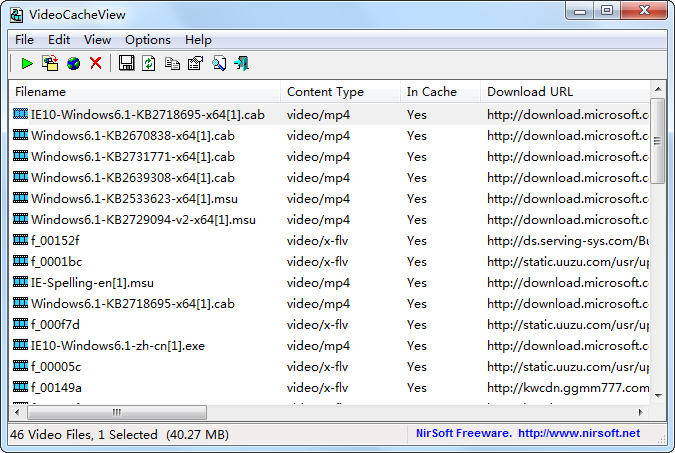Select row IE10-Windows6.1-KB2718695-x64[1].cab
This screenshot has height=453, width=675.
[329, 115]
